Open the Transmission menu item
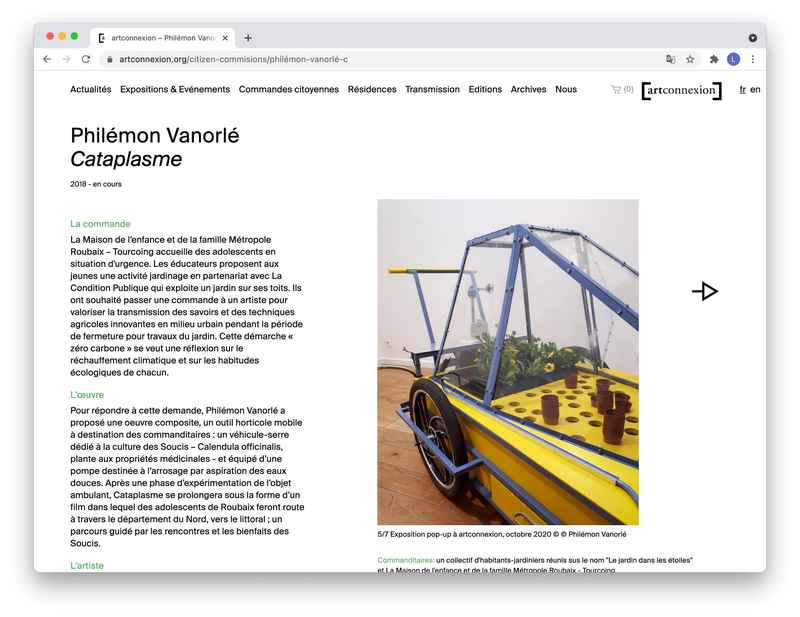The height and width of the screenshot is (617, 800). pos(433,89)
